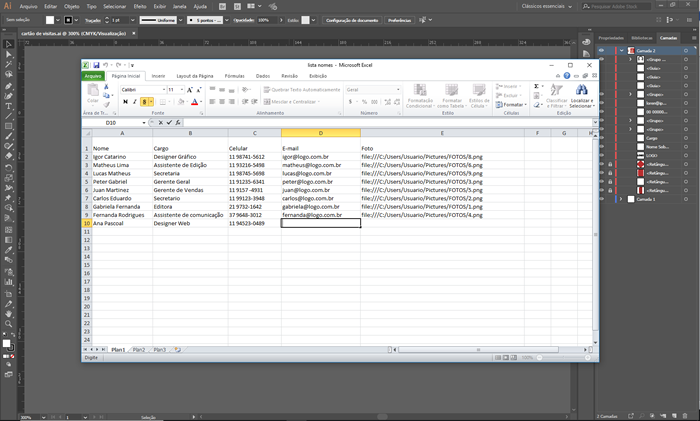Toggle visibility eye of Cargo layer item
The height and width of the screenshot is (421, 700).
click(601, 138)
